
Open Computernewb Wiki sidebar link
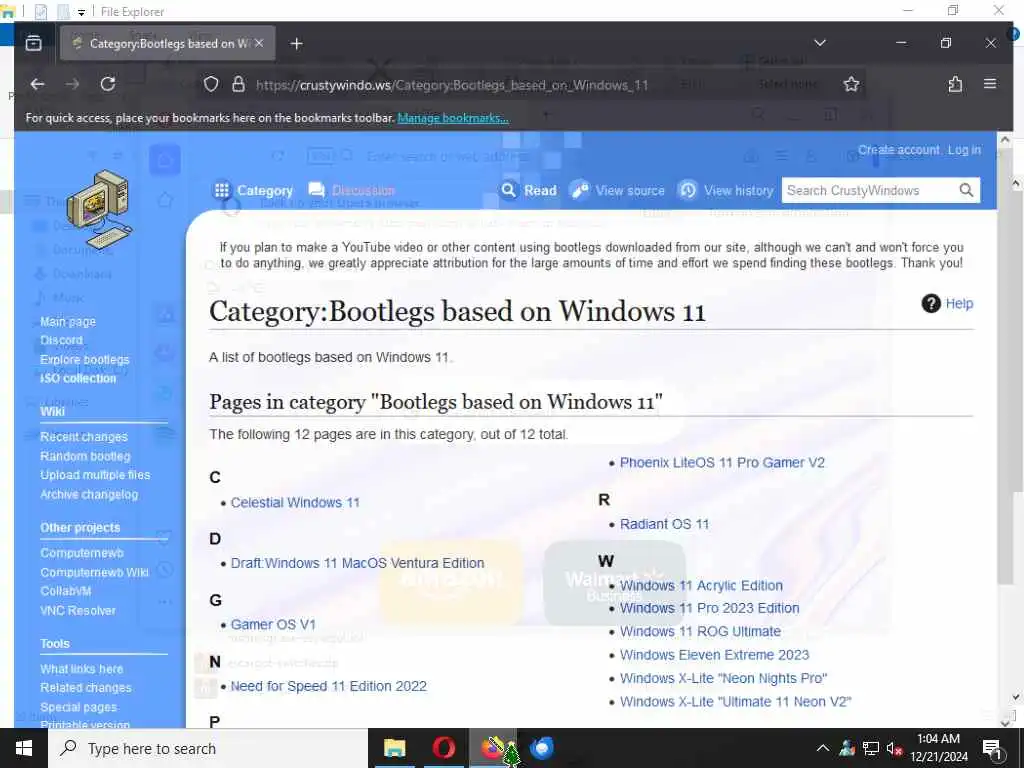click(94, 573)
